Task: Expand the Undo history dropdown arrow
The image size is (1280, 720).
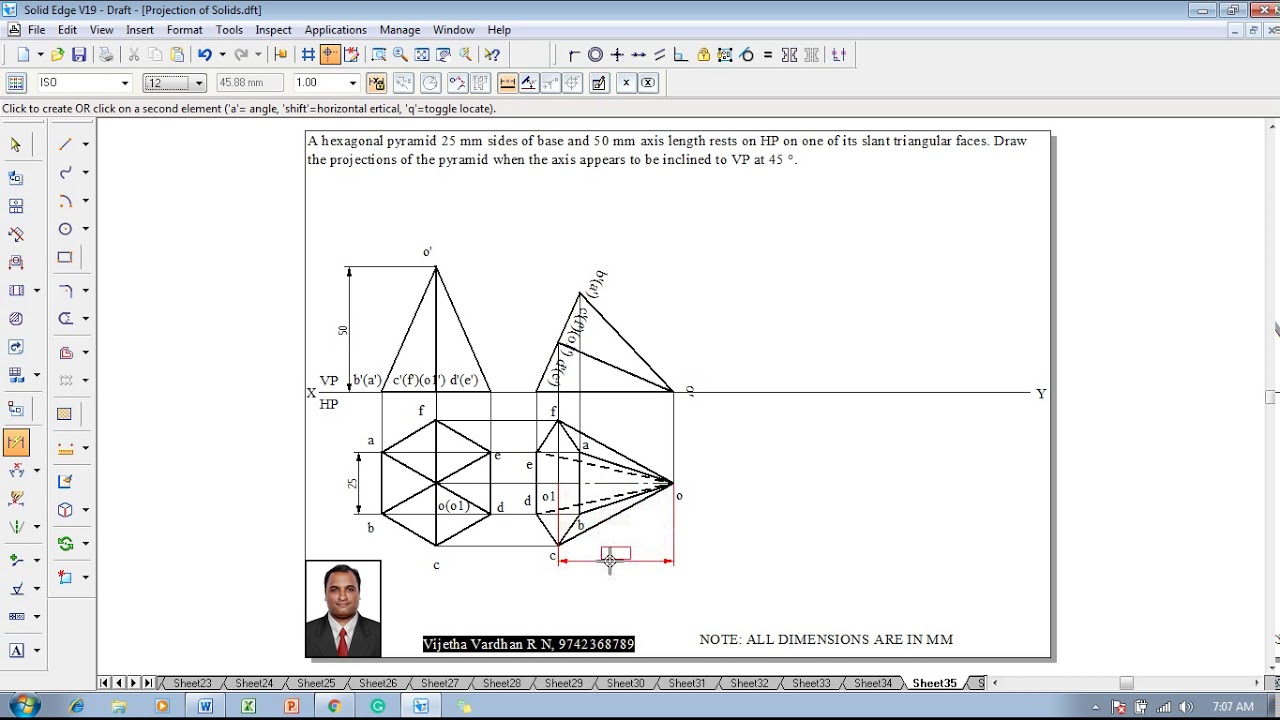Action: [x=222, y=55]
